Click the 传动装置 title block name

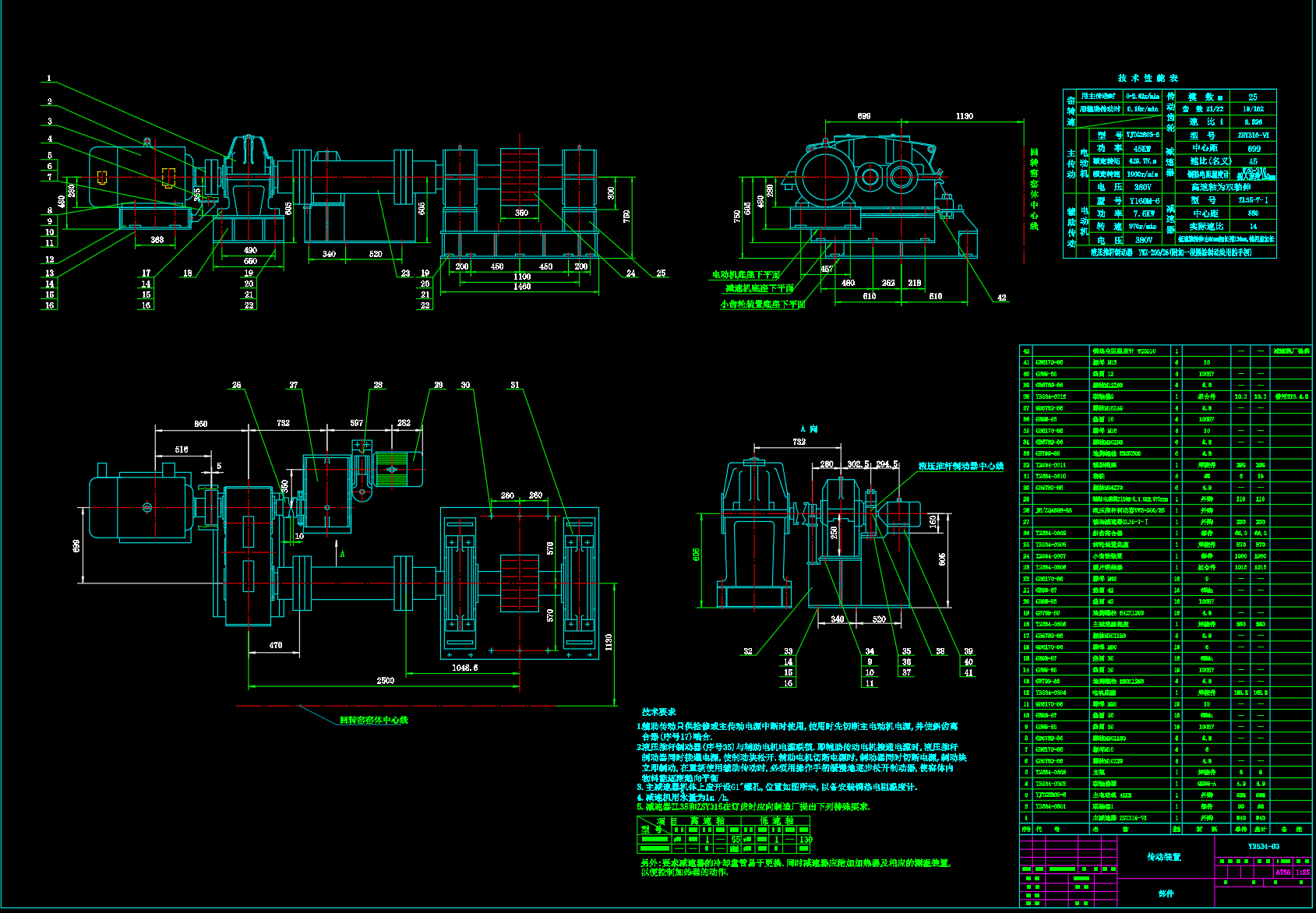pyautogui.click(x=1164, y=857)
